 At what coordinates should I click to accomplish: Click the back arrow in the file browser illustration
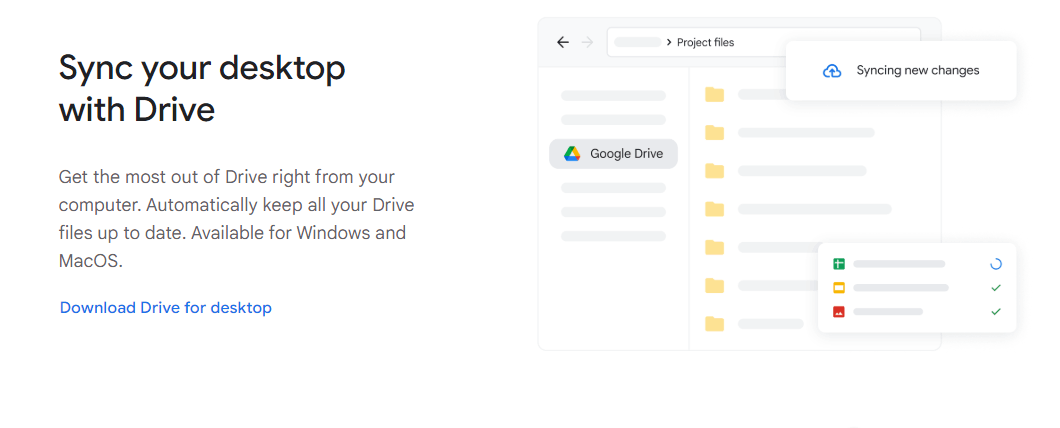562,43
